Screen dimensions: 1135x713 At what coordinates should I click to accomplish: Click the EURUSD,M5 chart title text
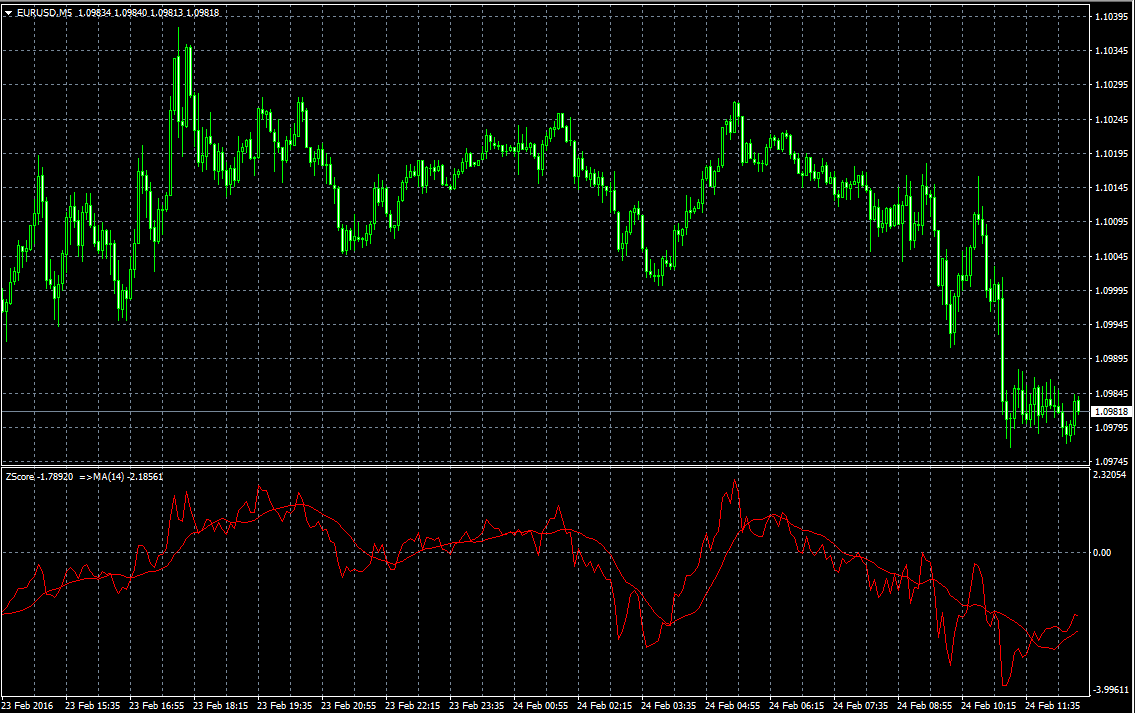coord(44,12)
